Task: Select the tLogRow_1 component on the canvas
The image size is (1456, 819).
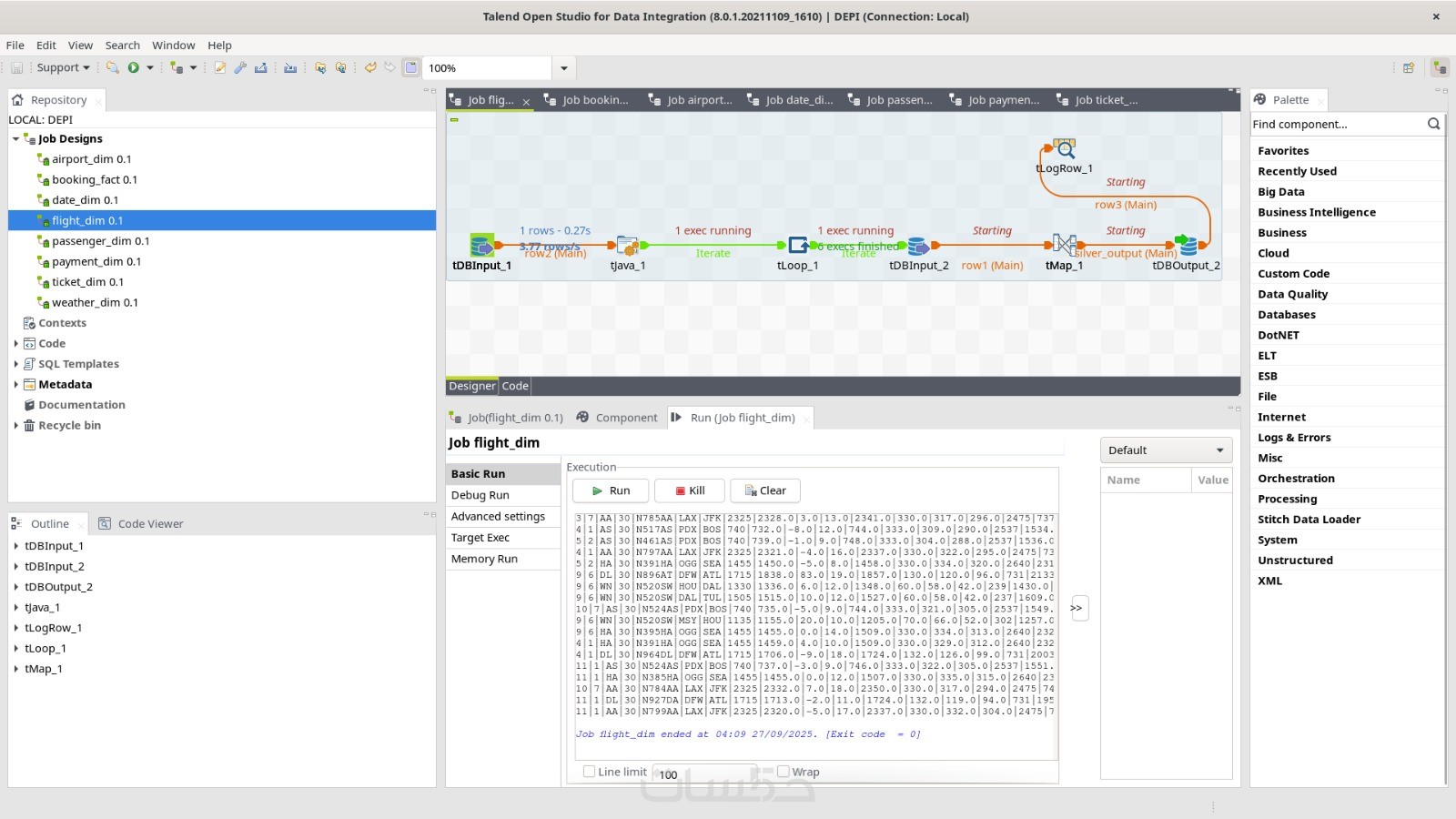Action: 1064,148
